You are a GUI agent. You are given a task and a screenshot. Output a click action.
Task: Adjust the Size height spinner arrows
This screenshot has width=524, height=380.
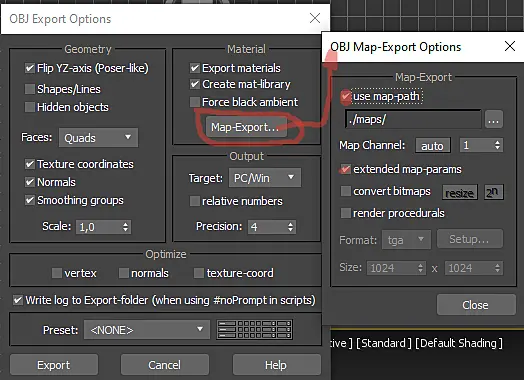pyautogui.click(x=498, y=268)
